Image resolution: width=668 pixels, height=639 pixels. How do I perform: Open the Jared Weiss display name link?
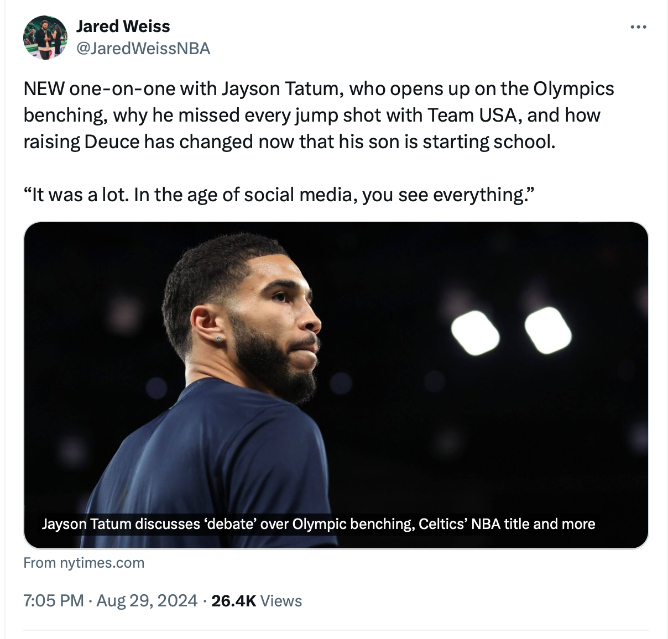[x=123, y=26]
